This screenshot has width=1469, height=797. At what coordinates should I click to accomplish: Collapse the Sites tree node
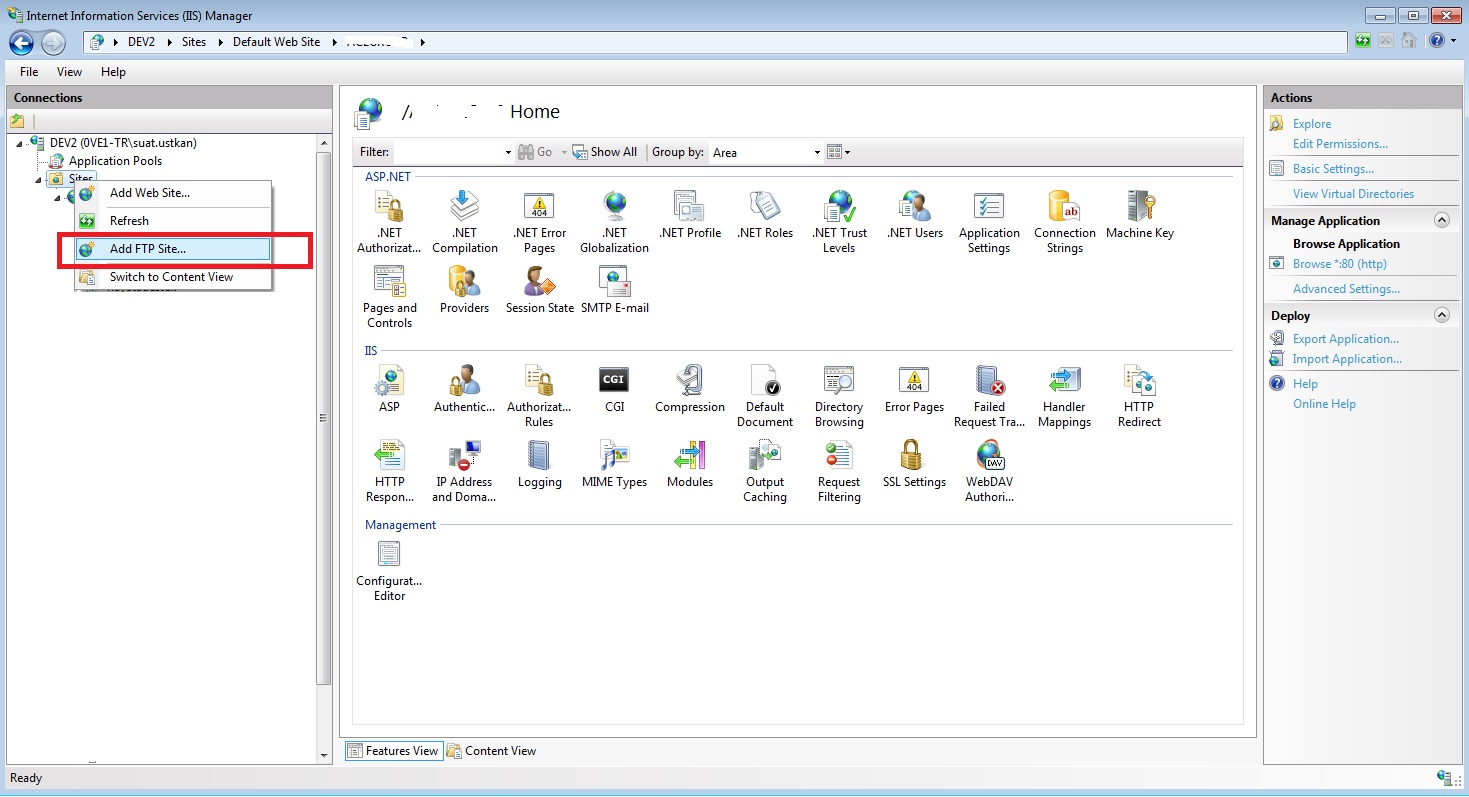39,179
